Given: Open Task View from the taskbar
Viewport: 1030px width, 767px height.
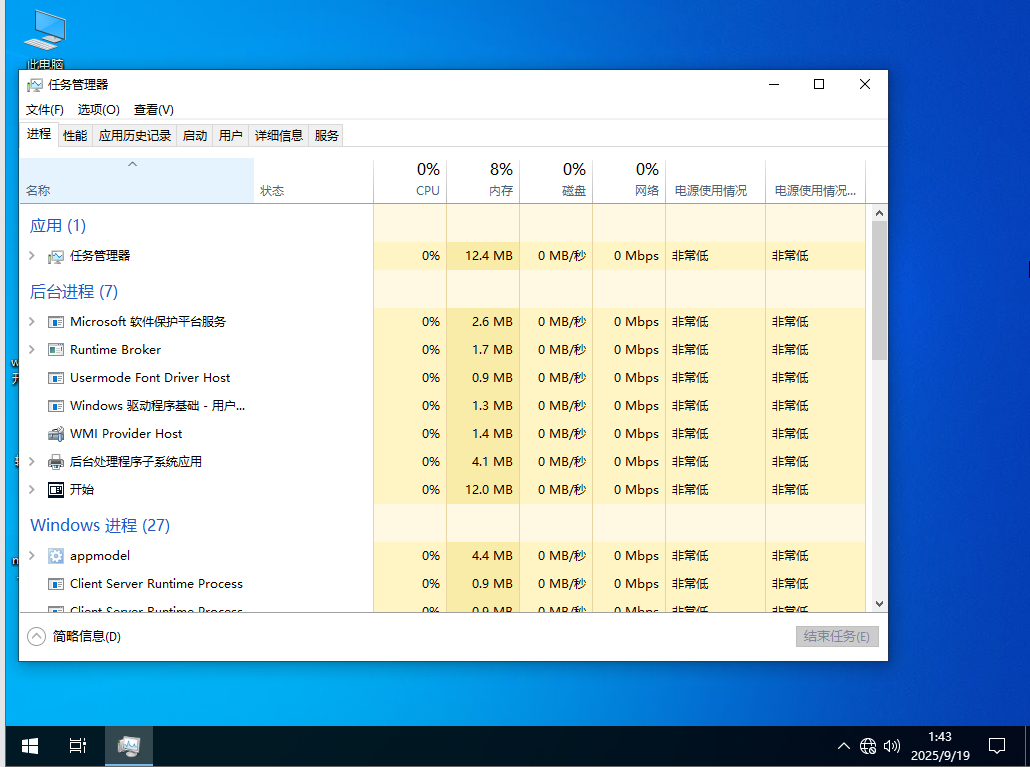Looking at the screenshot, I should pyautogui.click(x=77, y=746).
